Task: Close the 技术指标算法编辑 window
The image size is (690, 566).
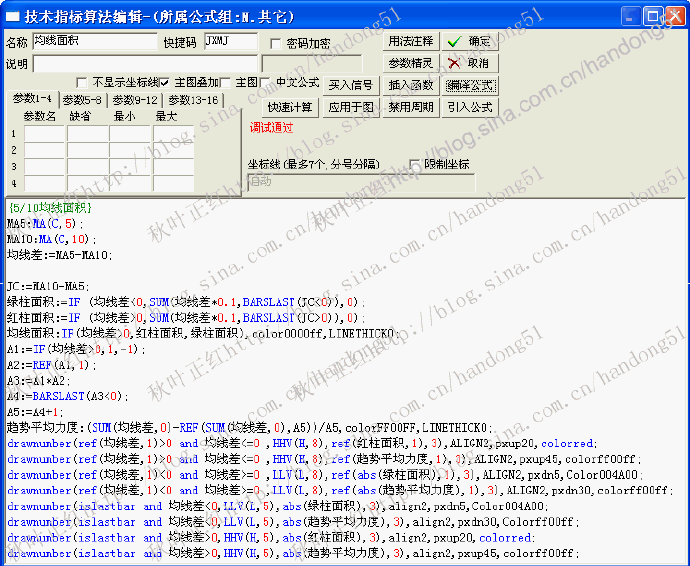Action: pos(675,17)
